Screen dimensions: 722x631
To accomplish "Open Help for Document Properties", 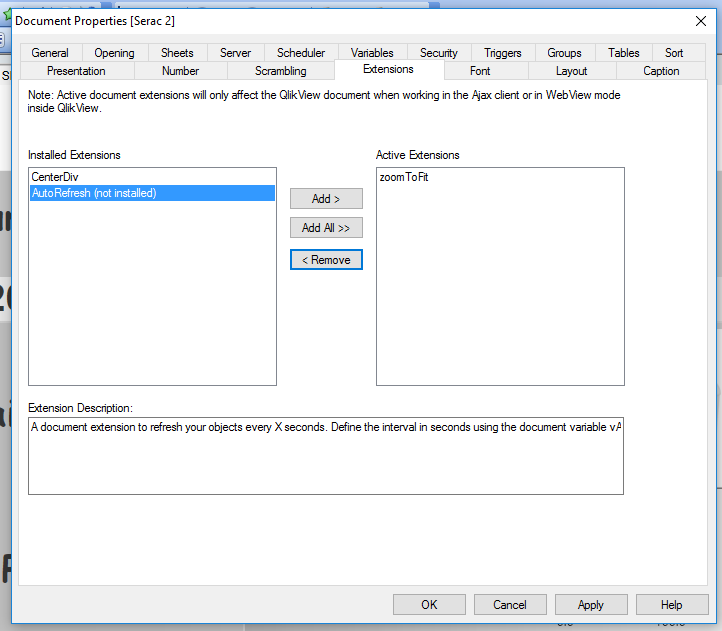I will click(x=672, y=604).
